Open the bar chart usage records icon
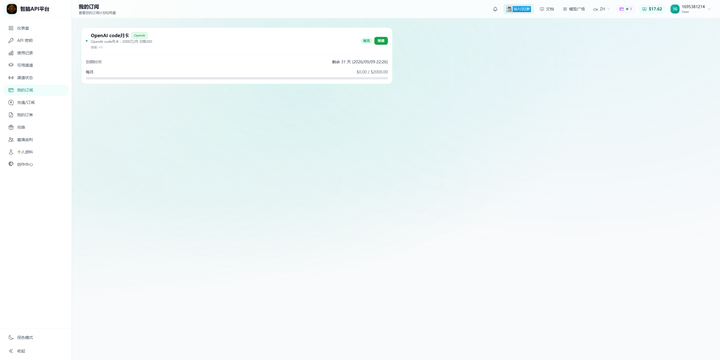 point(11,53)
